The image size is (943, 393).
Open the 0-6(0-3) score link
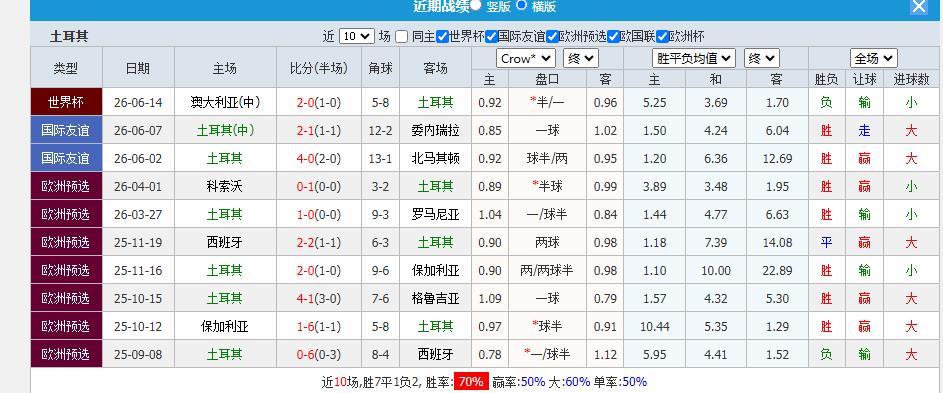click(319, 354)
